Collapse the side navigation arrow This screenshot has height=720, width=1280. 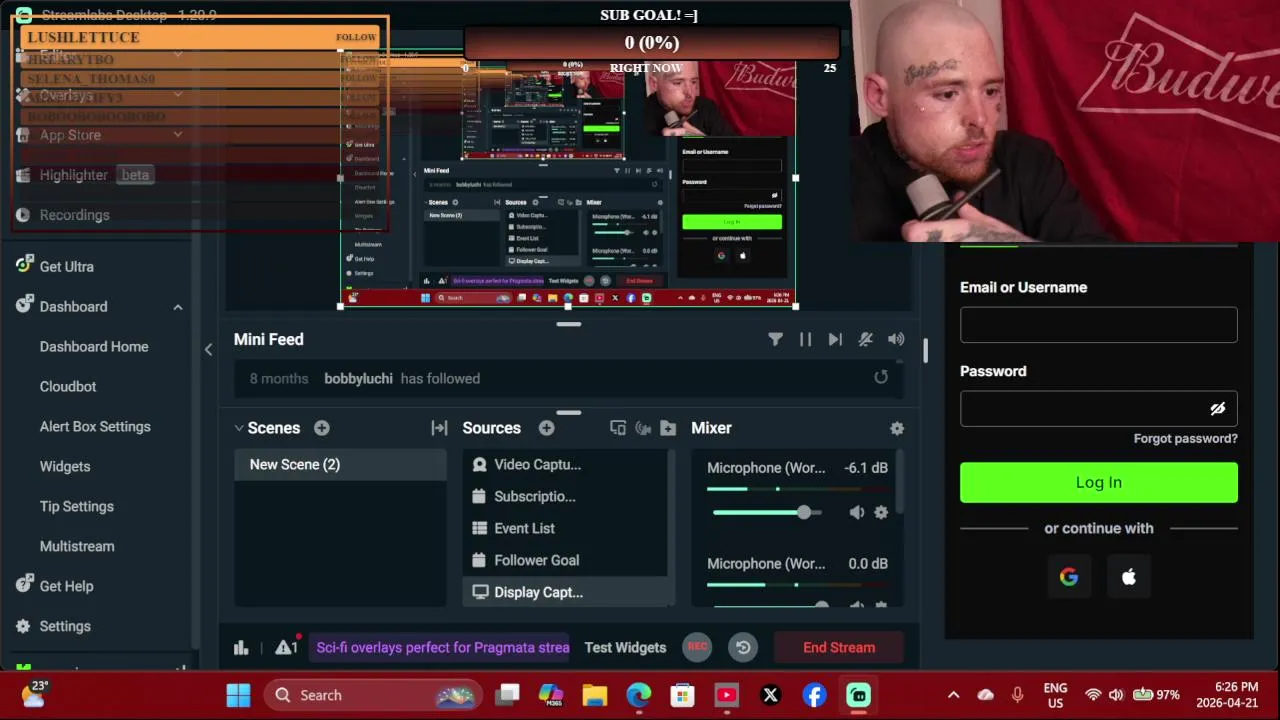pyautogui.click(x=208, y=349)
